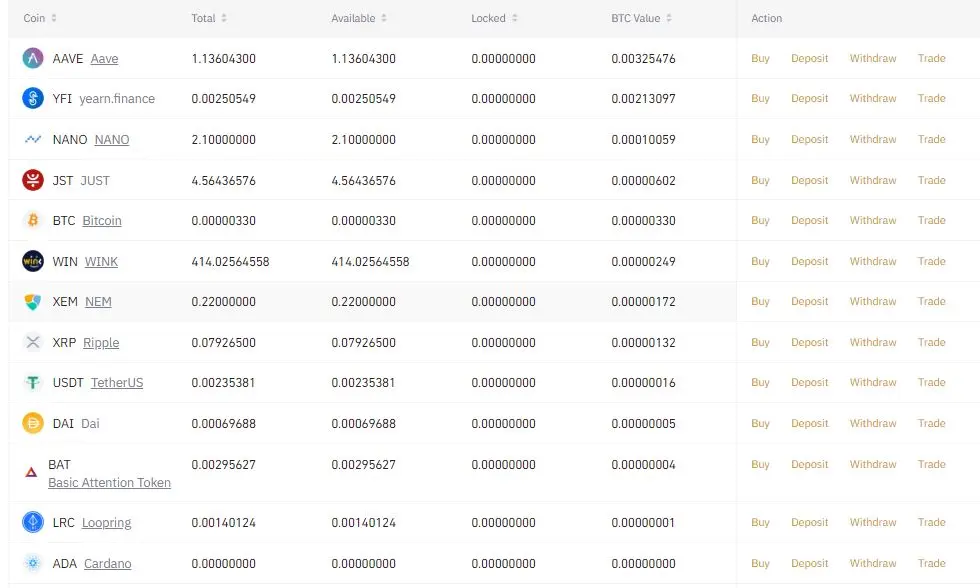Screen dimensions: 980x588
Task: Withdraw AAVE from its row
Action: pyautogui.click(x=872, y=58)
